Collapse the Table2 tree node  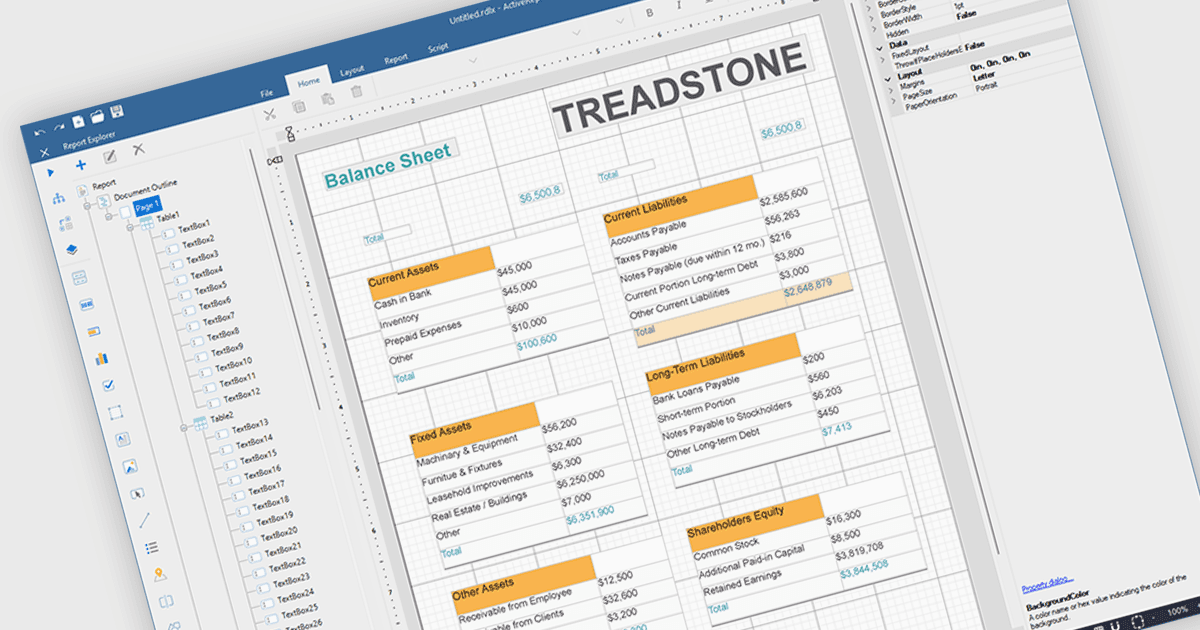[x=184, y=427]
